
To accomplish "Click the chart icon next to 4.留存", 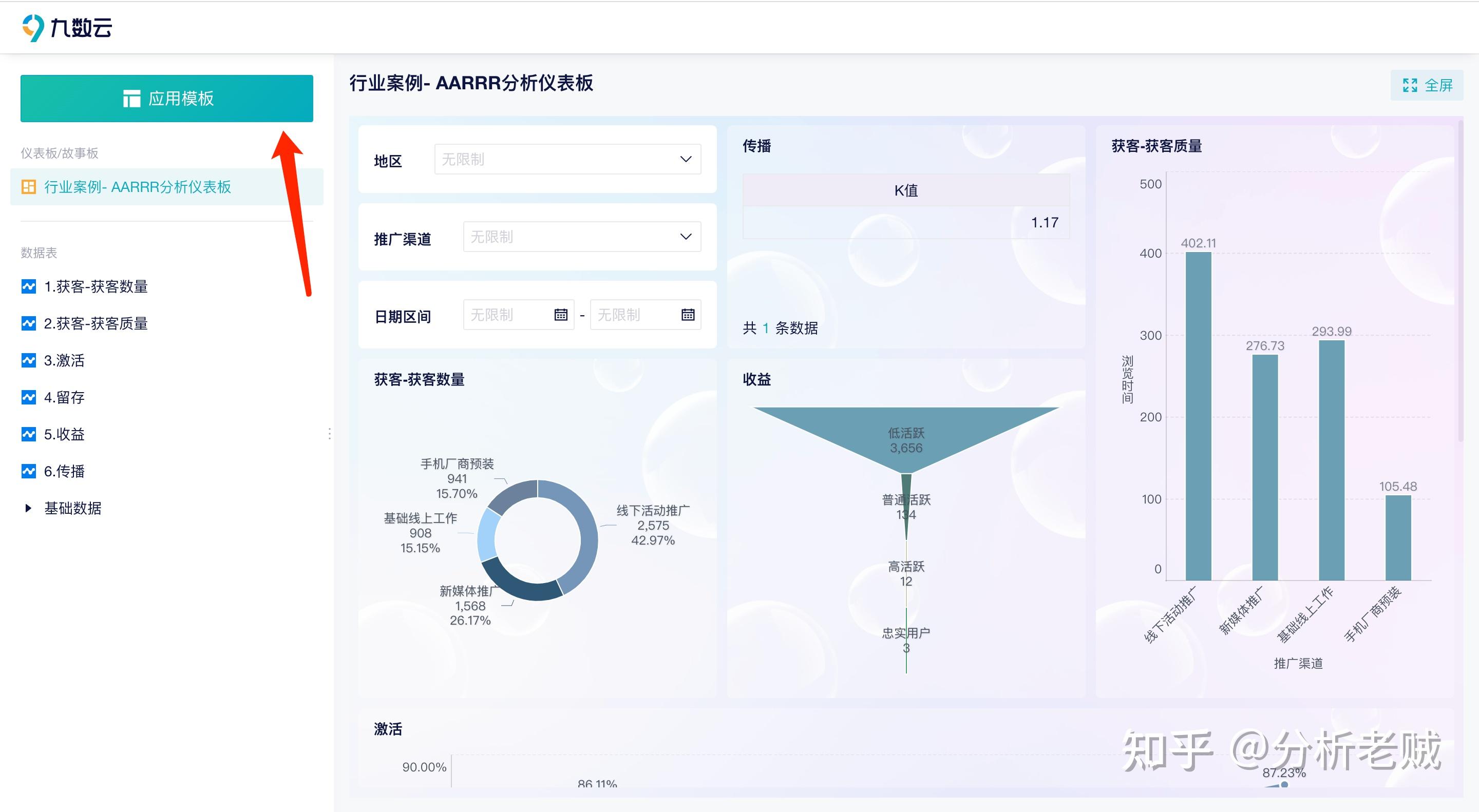I will [x=28, y=397].
